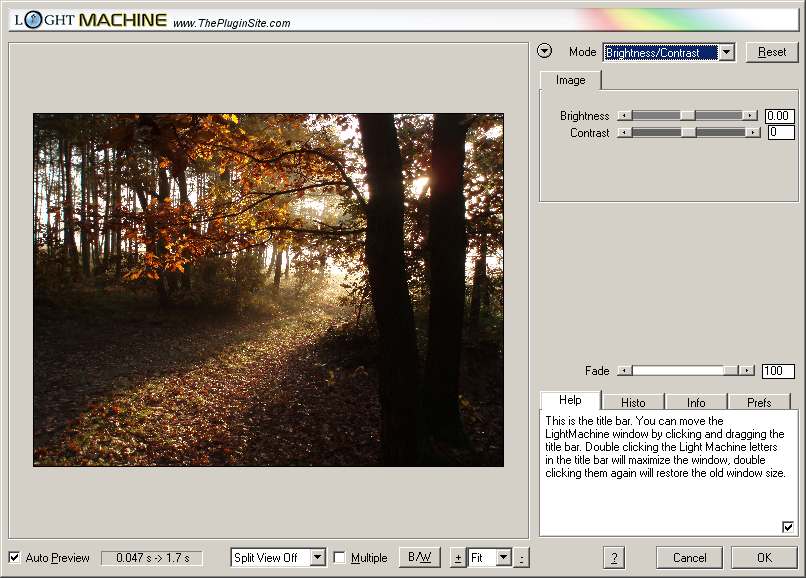Click the Fade slider left arrow
The image size is (806, 578).
(624, 371)
